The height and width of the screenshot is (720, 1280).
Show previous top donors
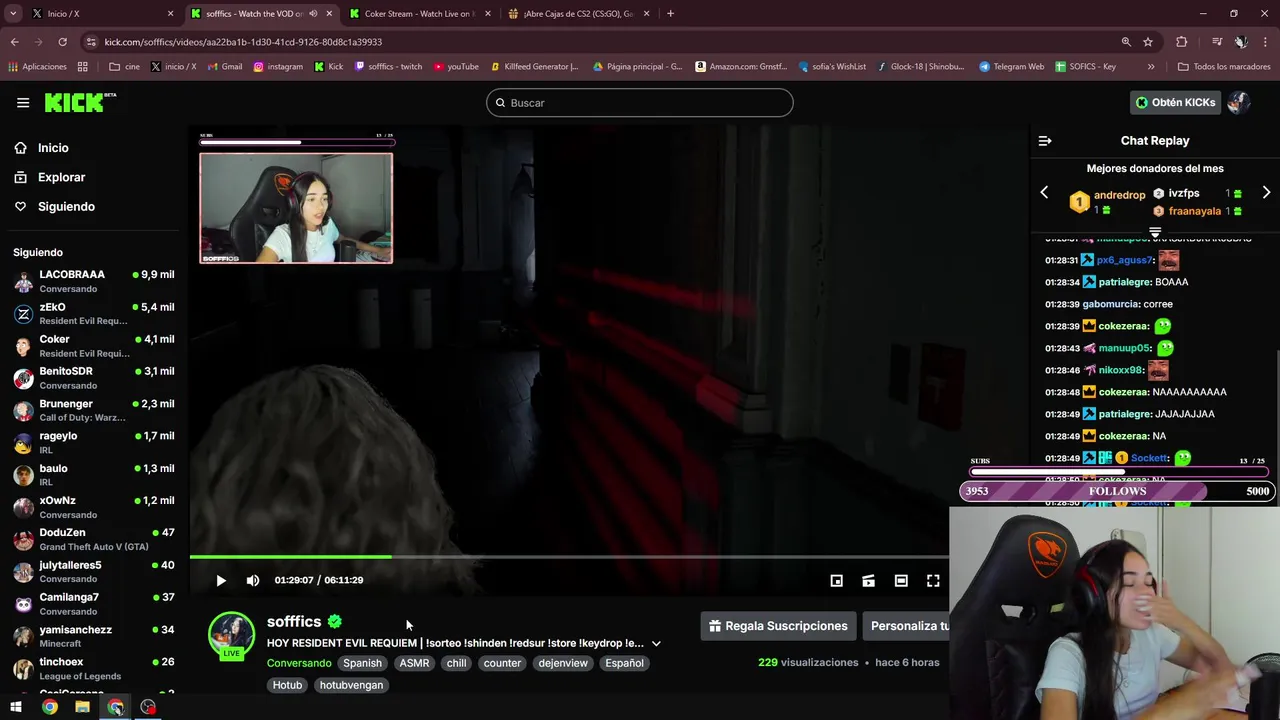coord(1044,192)
